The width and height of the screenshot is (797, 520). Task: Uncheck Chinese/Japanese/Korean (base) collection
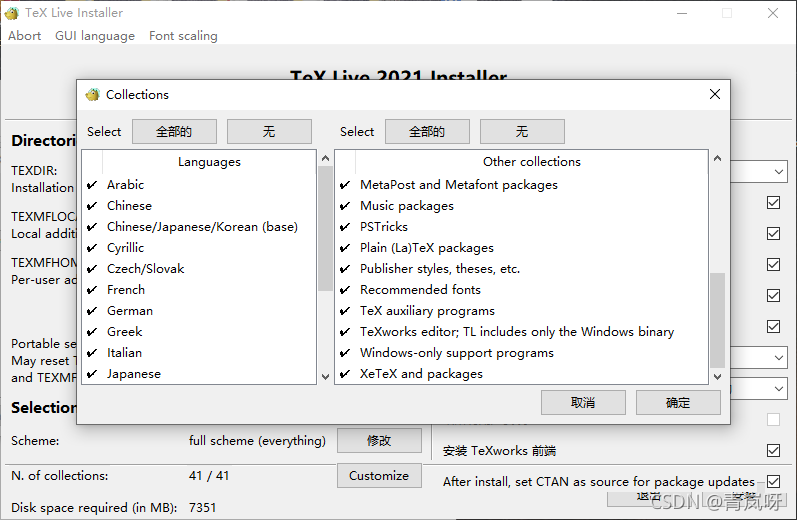[92, 227]
